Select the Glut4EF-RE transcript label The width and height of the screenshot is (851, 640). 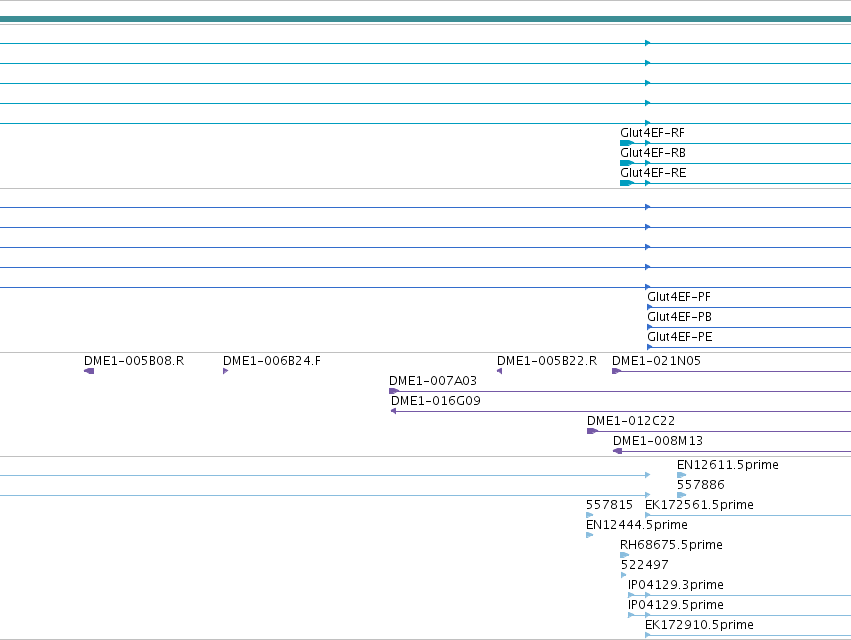click(653, 173)
